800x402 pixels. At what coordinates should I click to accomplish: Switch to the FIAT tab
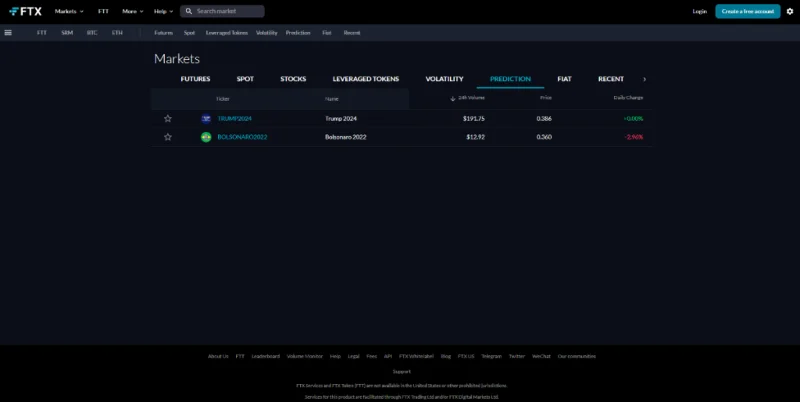[x=564, y=79]
